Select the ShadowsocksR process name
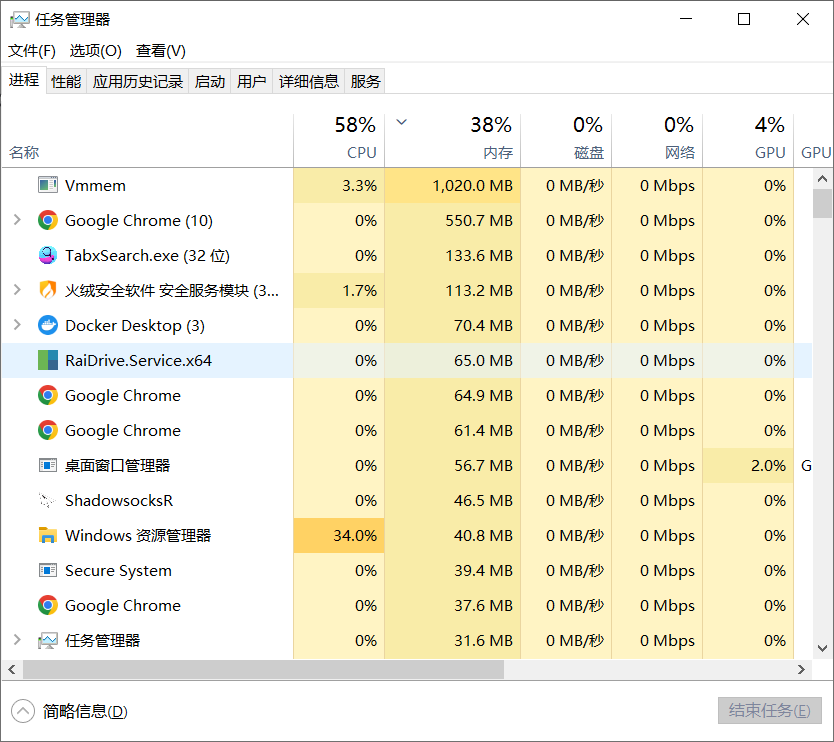Image resolution: width=834 pixels, height=742 pixels. [119, 501]
